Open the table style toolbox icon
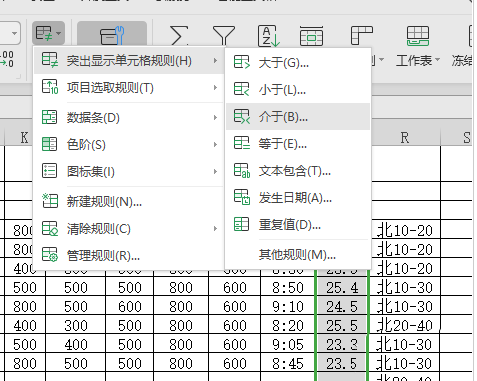This screenshot has width=477, height=381. [x=112, y=35]
